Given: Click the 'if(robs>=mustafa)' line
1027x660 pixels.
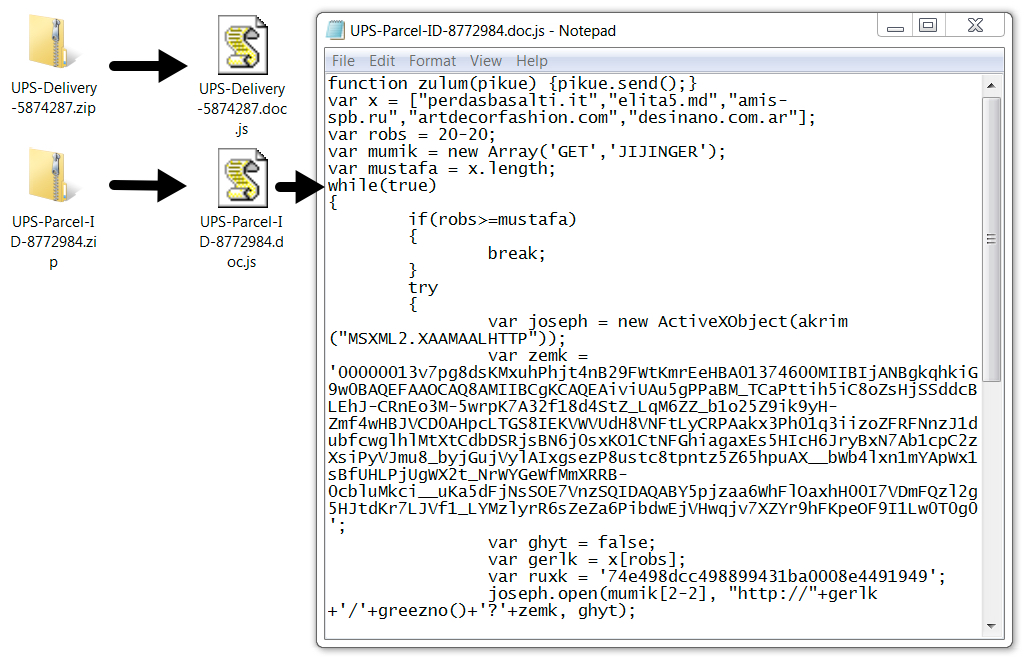Looking at the screenshot, I should click(493, 219).
